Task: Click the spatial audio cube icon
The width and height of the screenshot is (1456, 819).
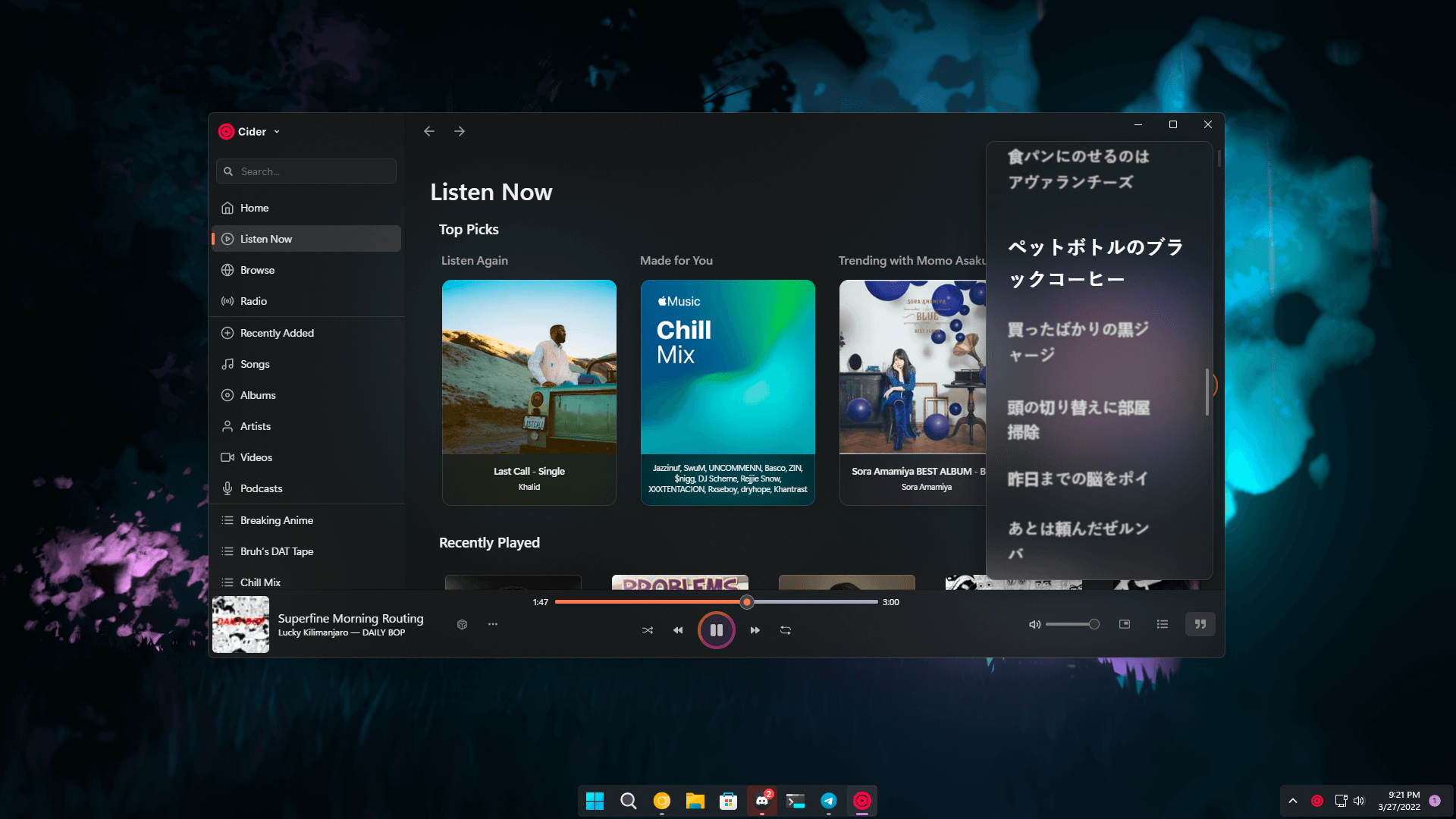Action: 462,624
